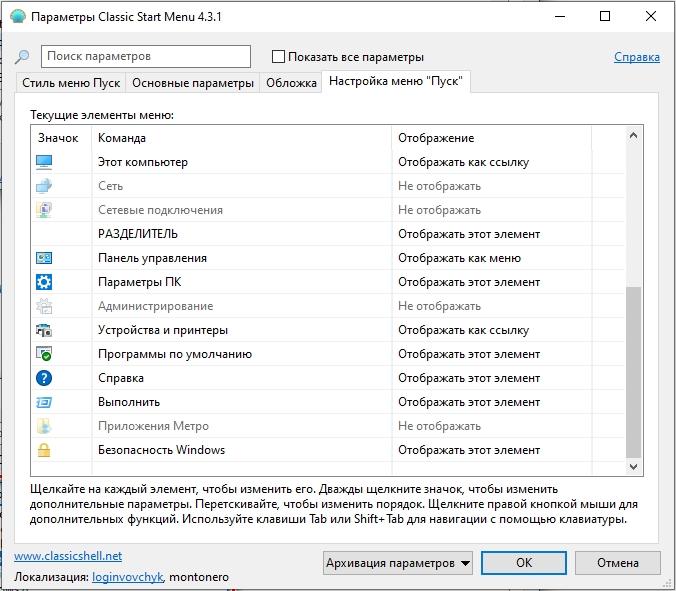Click the Classic Start Menu shell title icon
676x591 pixels.
coord(18,16)
